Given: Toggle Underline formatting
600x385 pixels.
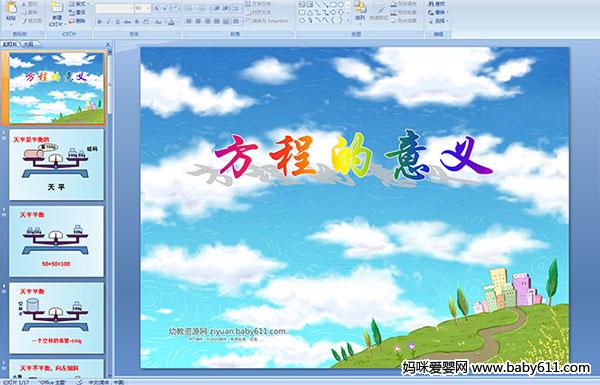Looking at the screenshot, I should pos(117,22).
